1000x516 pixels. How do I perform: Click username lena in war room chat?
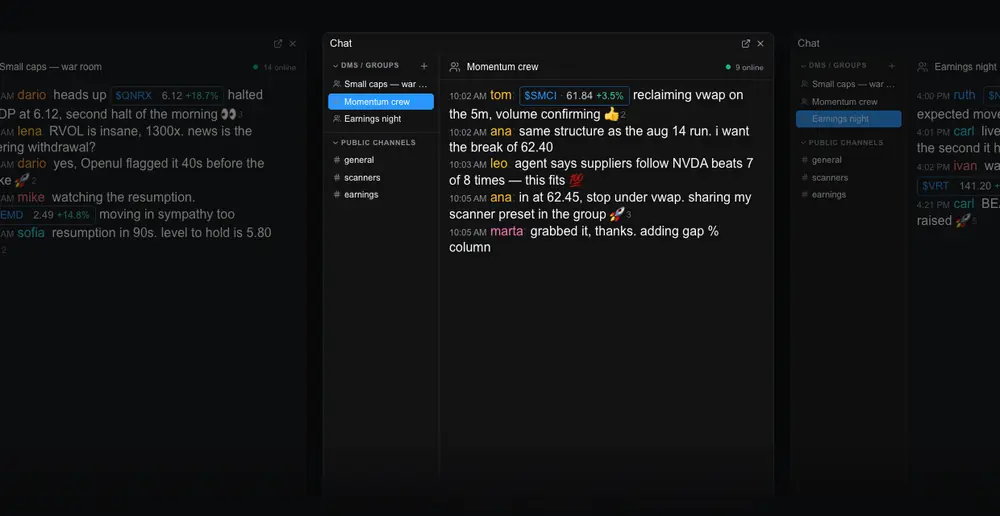[30, 131]
